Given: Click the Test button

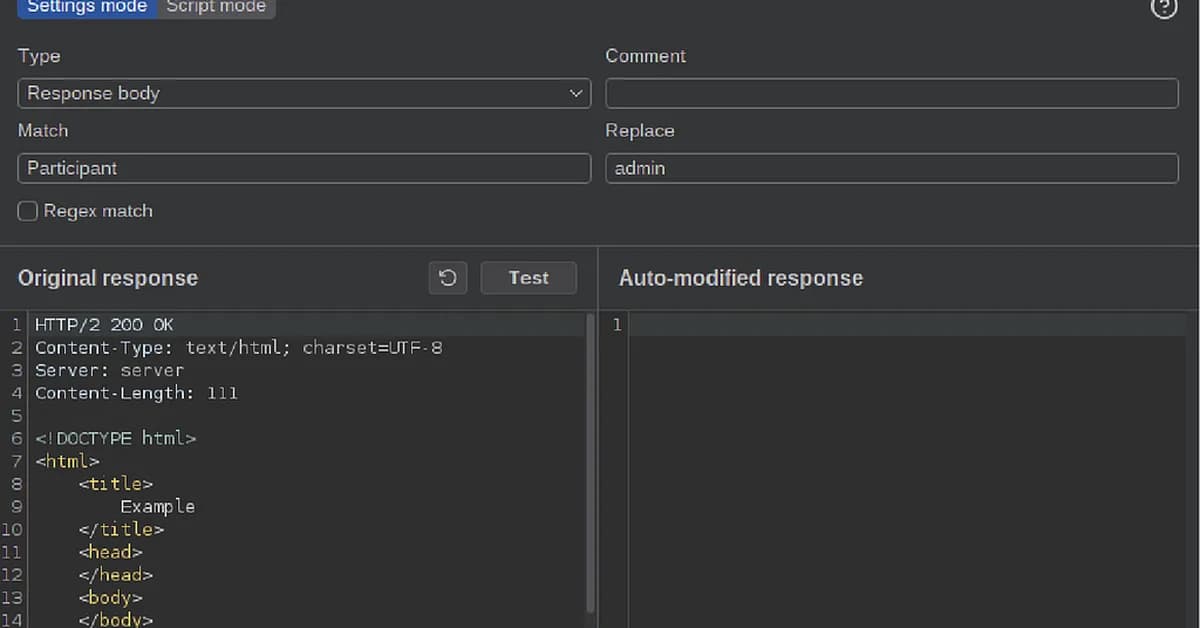Looking at the screenshot, I should pos(528,278).
